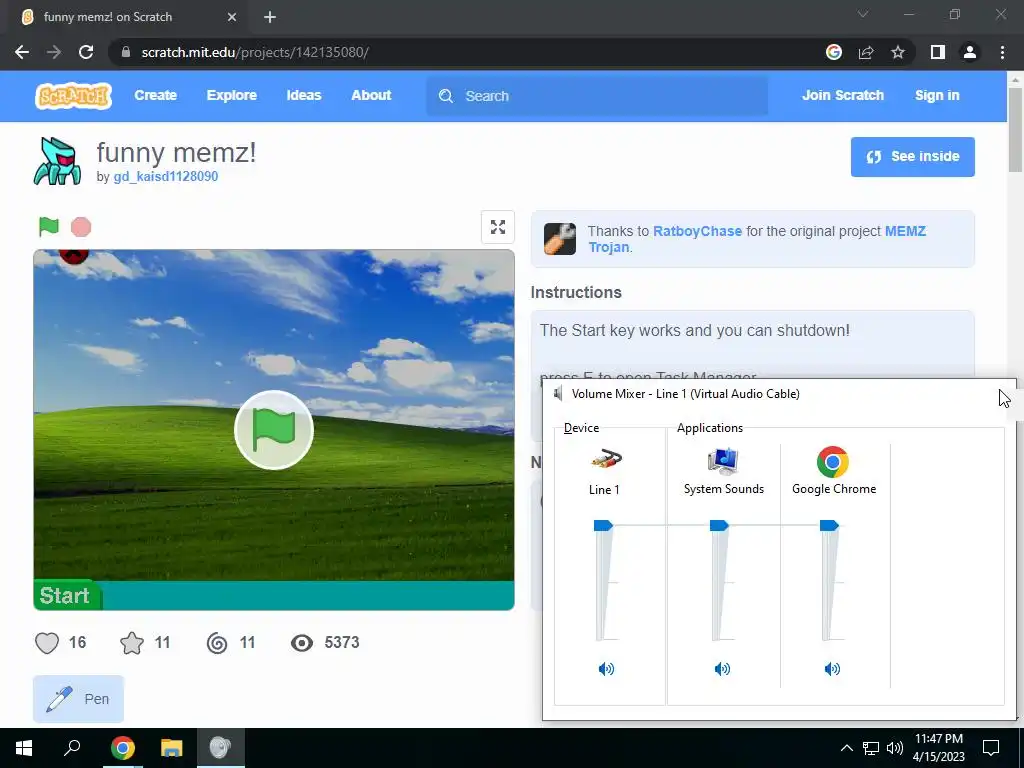Open gd_kaisd1128090 profile link

(166, 176)
